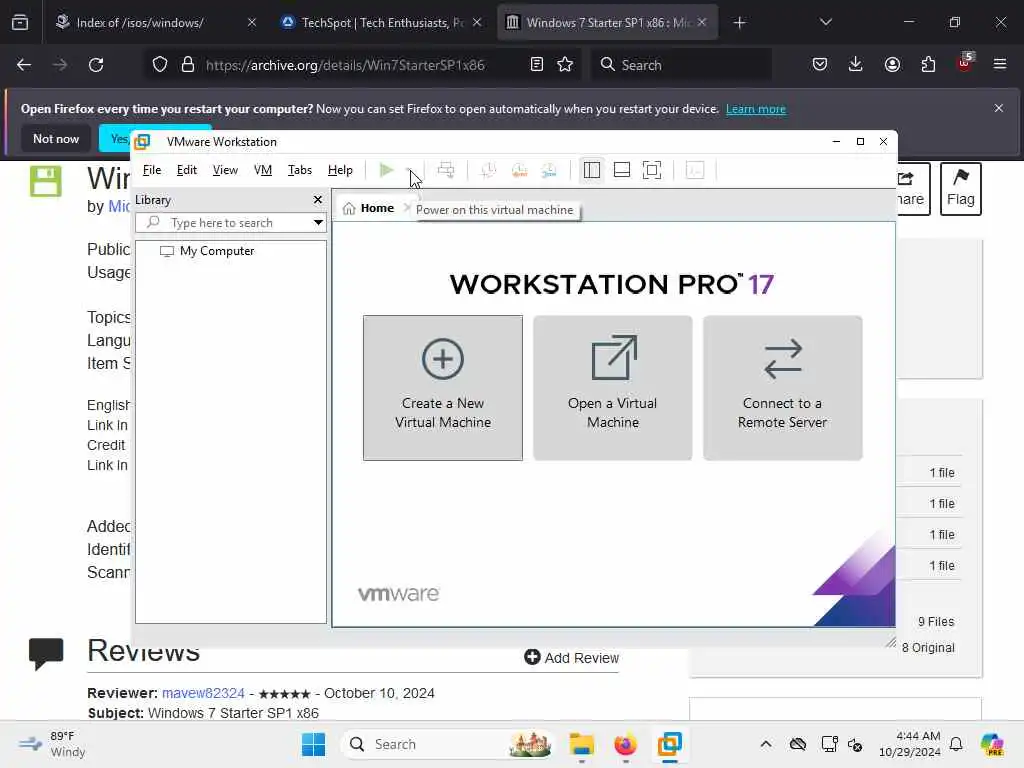1024x768 pixels.
Task: Open the Firefox Extensions puzzle icon
Action: (x=928, y=65)
